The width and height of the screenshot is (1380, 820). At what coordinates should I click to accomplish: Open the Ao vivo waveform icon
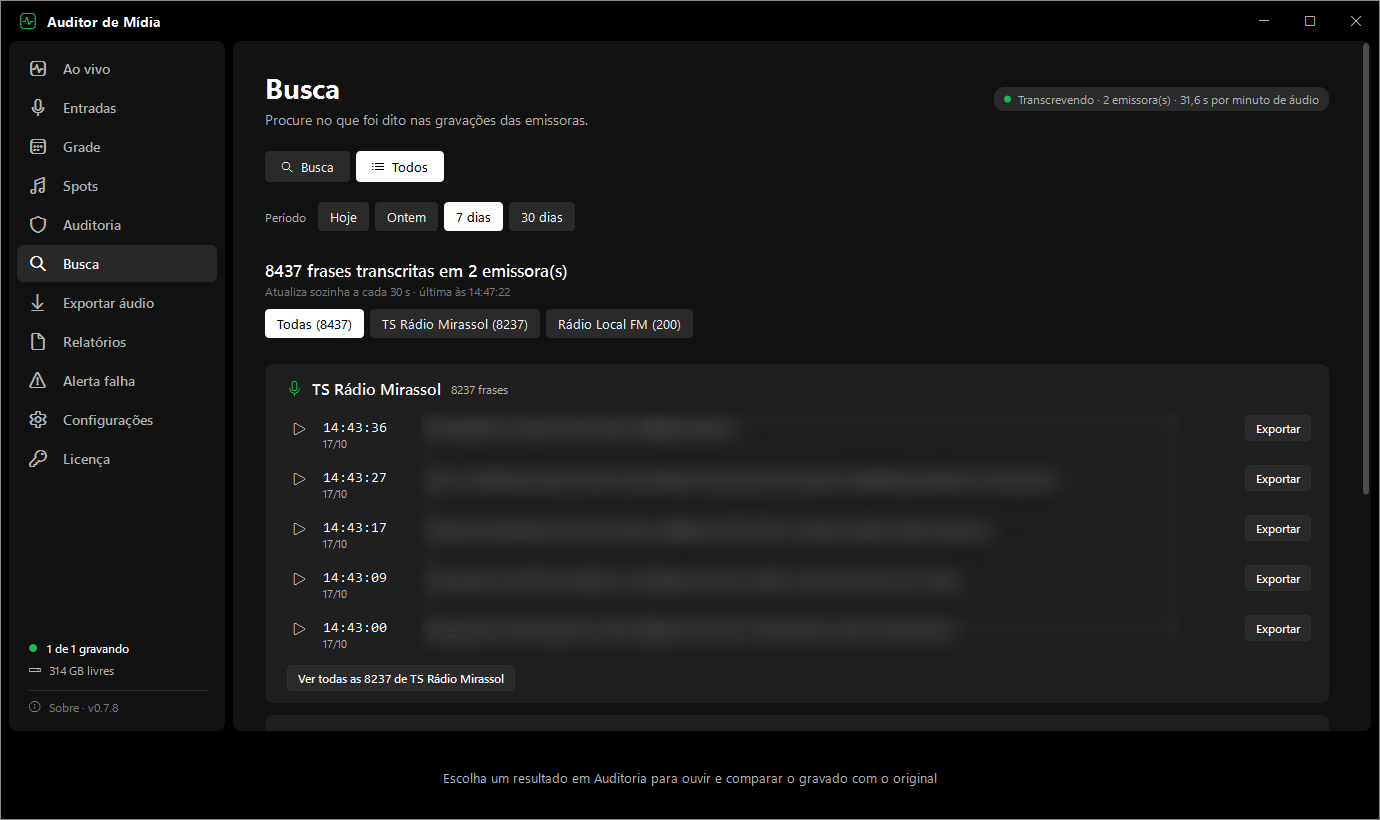click(x=38, y=69)
